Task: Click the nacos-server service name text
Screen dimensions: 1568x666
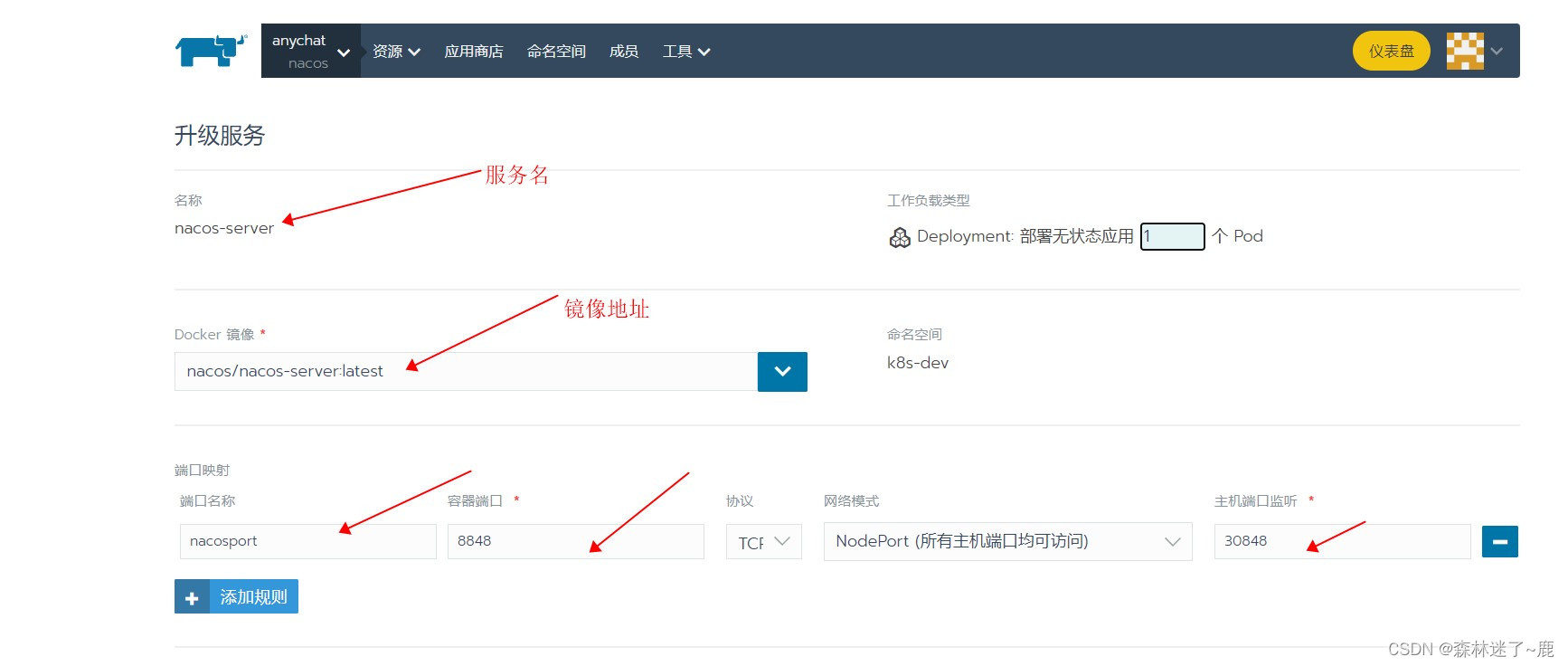Action: 224,228
